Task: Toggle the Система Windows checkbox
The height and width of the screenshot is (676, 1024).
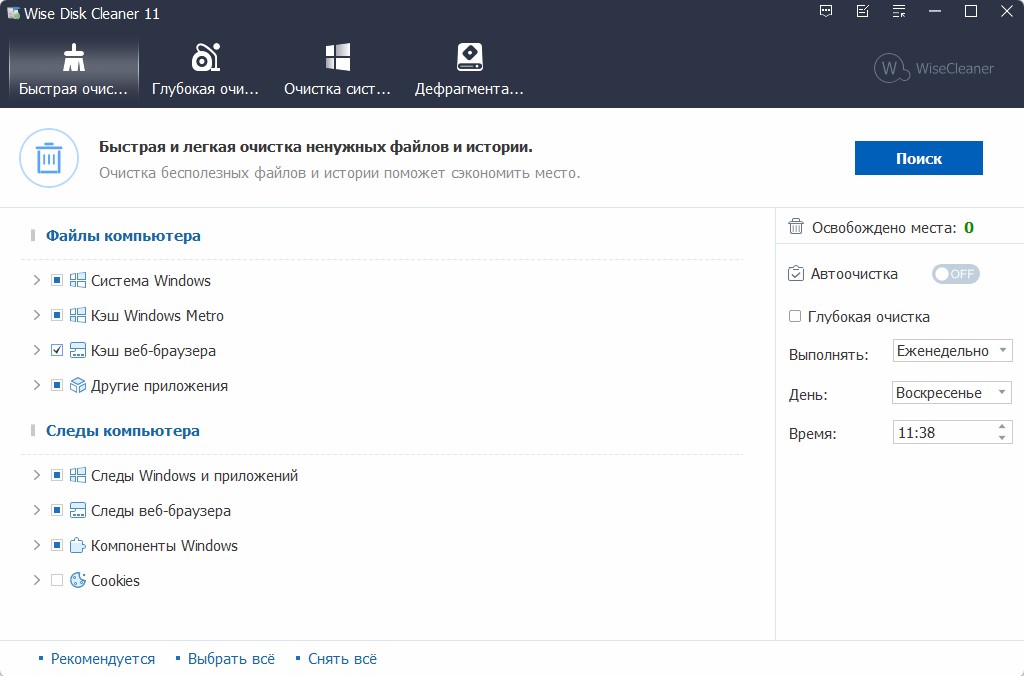Action: (57, 280)
